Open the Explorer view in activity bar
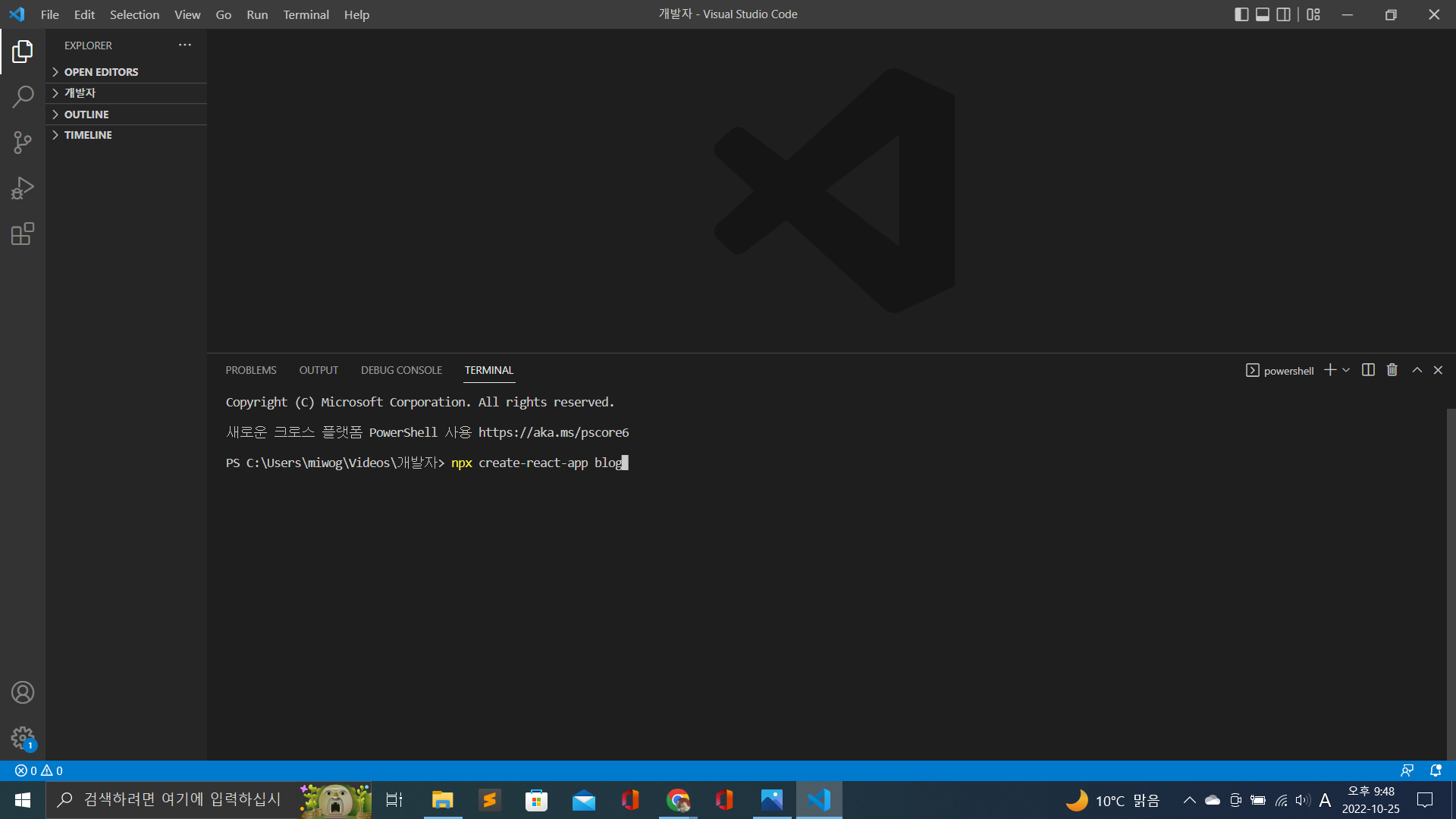This screenshot has width=1456, height=819. click(x=23, y=52)
